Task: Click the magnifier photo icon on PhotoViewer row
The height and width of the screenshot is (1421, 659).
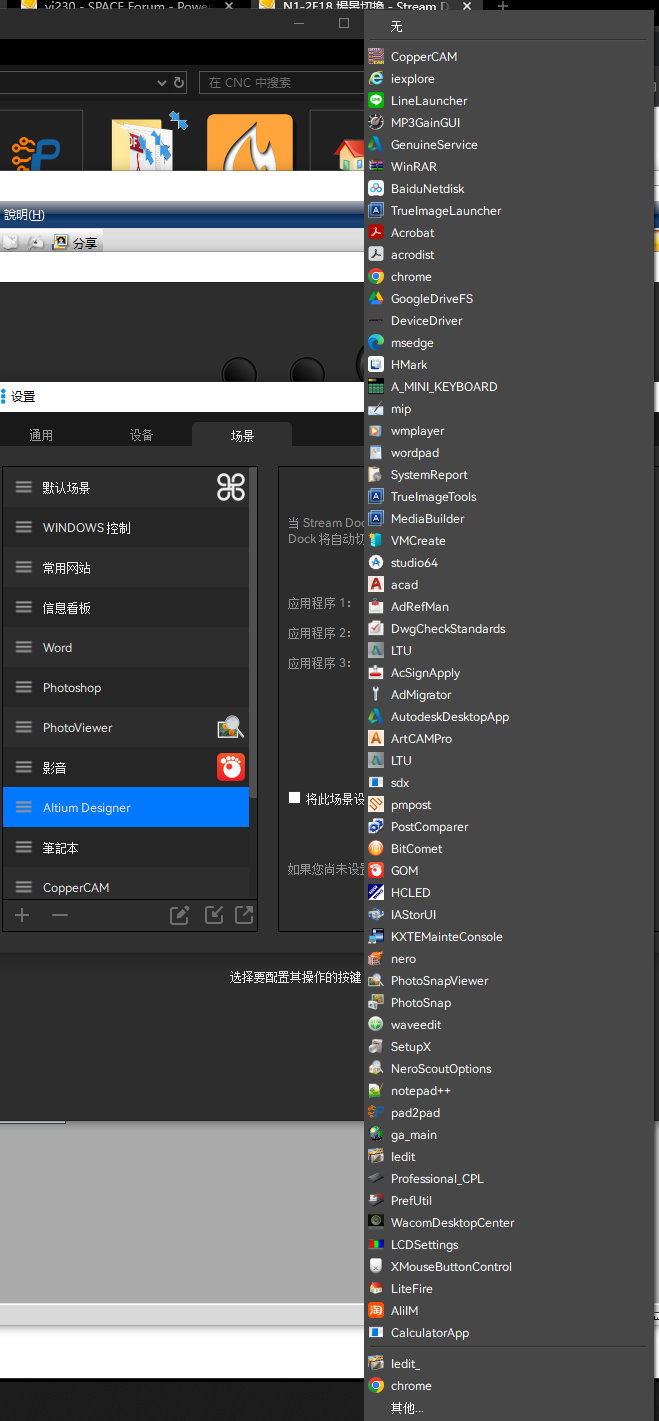Action: click(x=231, y=727)
